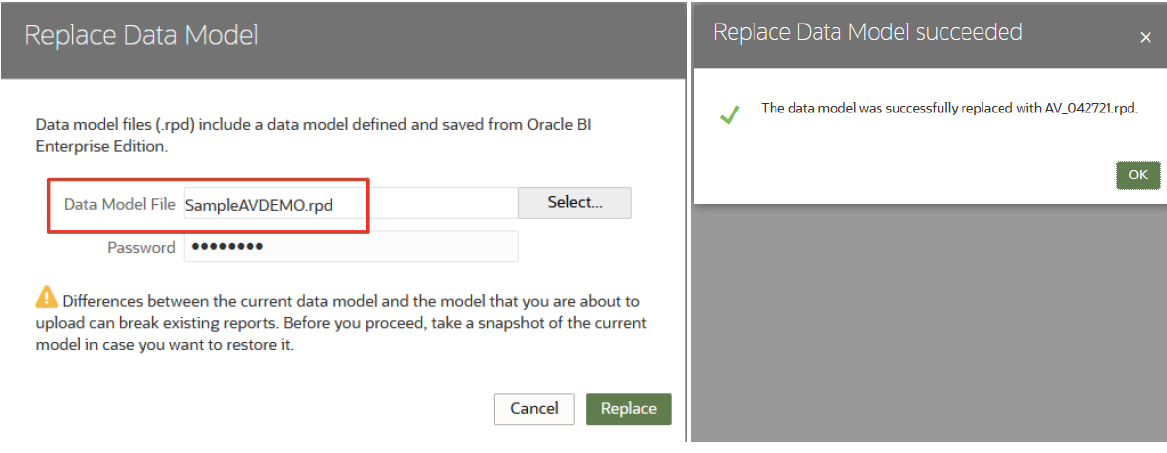Select the SampleAVDEMO.rpd file name text

pos(259,205)
